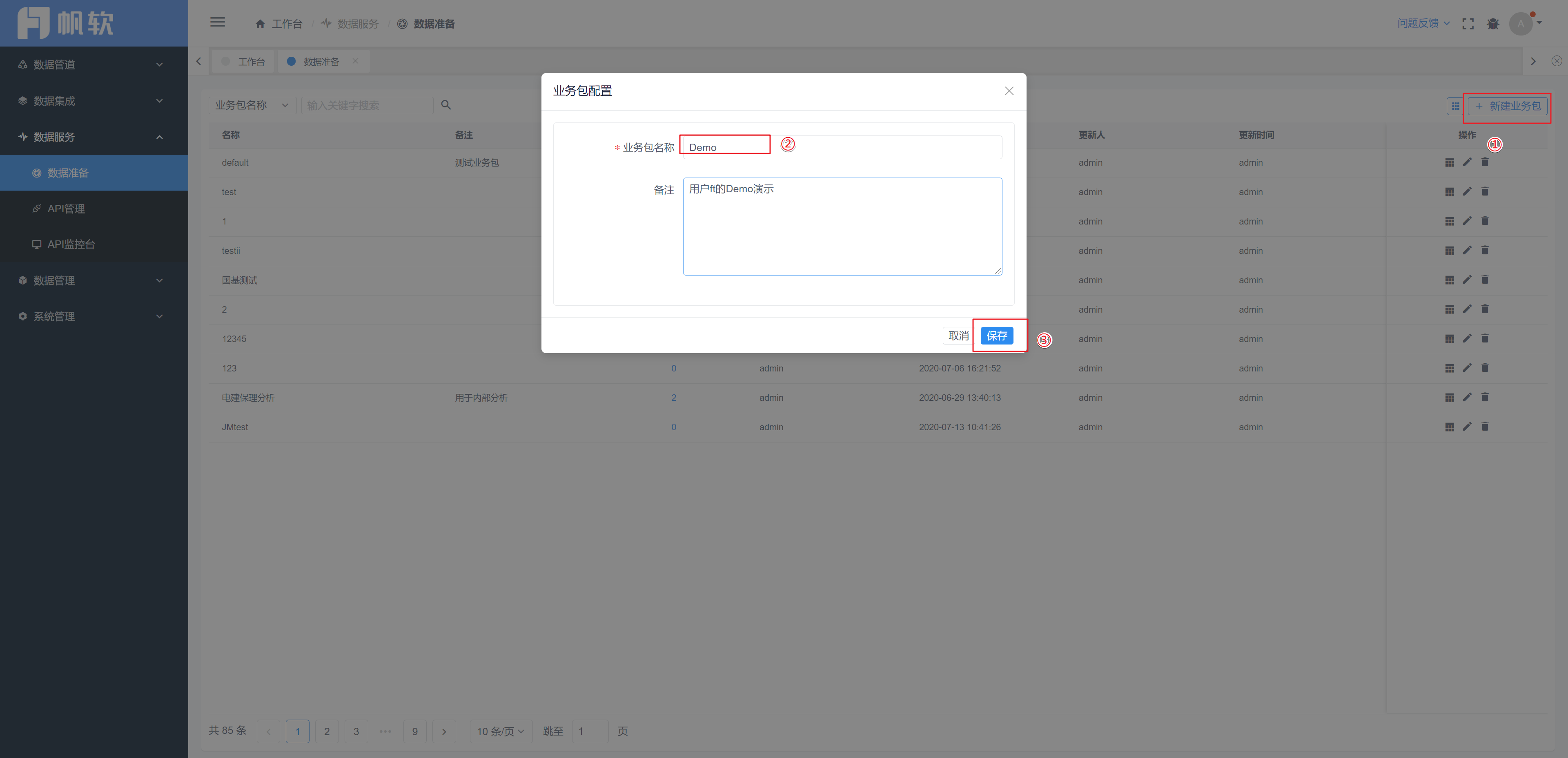
Task: Click edit pencil icon for JMtest row
Action: 1467,427
